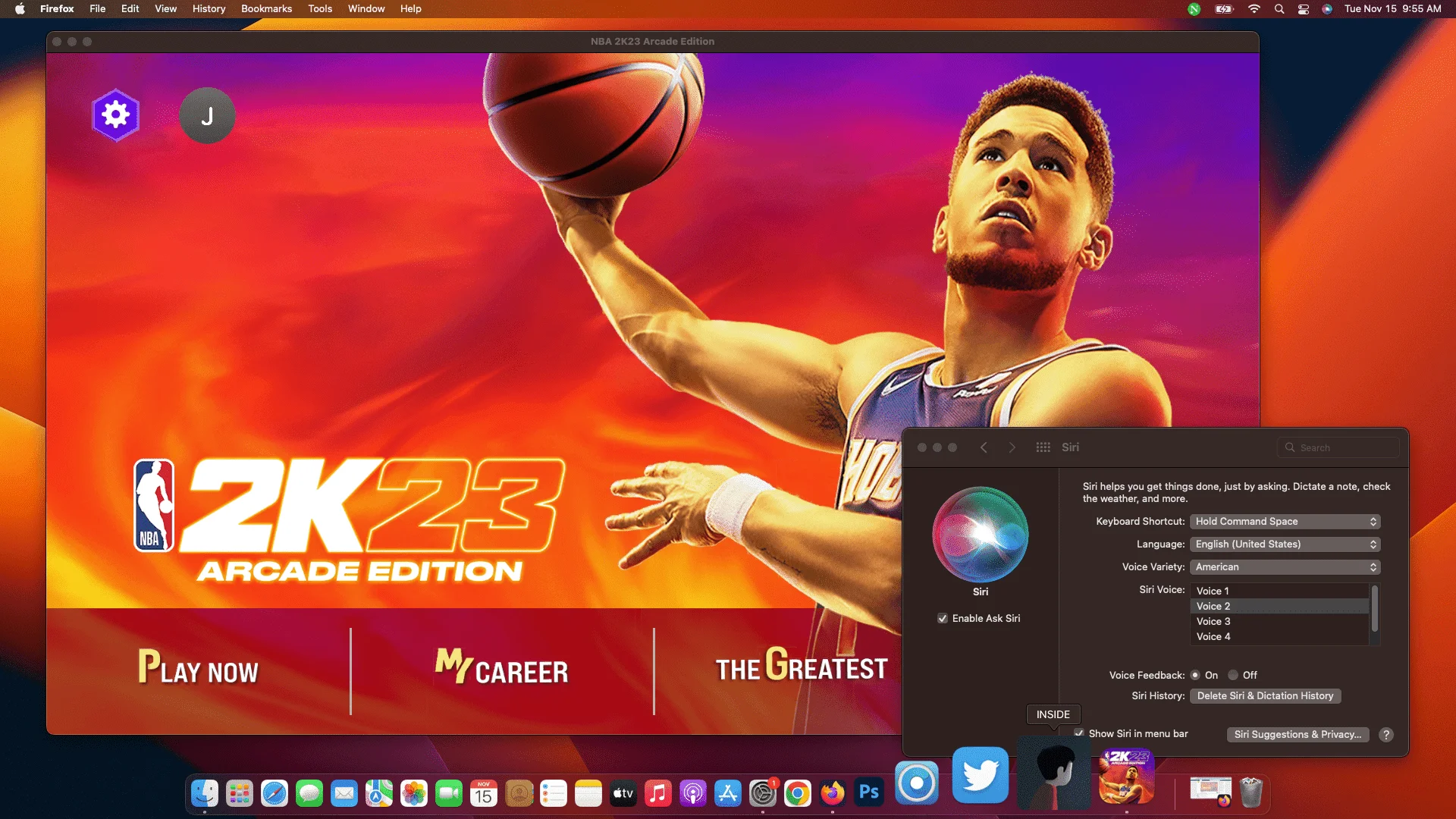Open Messages from the dock
Screen dimensions: 1456x819
tap(309, 793)
